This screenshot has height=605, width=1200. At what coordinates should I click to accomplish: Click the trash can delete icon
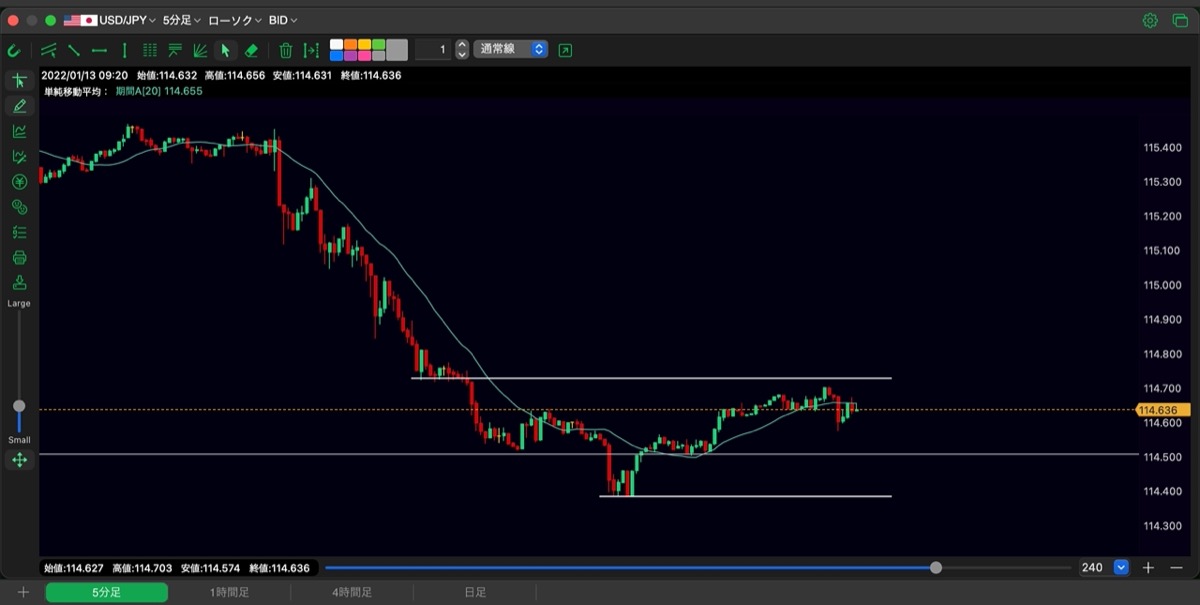pyautogui.click(x=285, y=49)
